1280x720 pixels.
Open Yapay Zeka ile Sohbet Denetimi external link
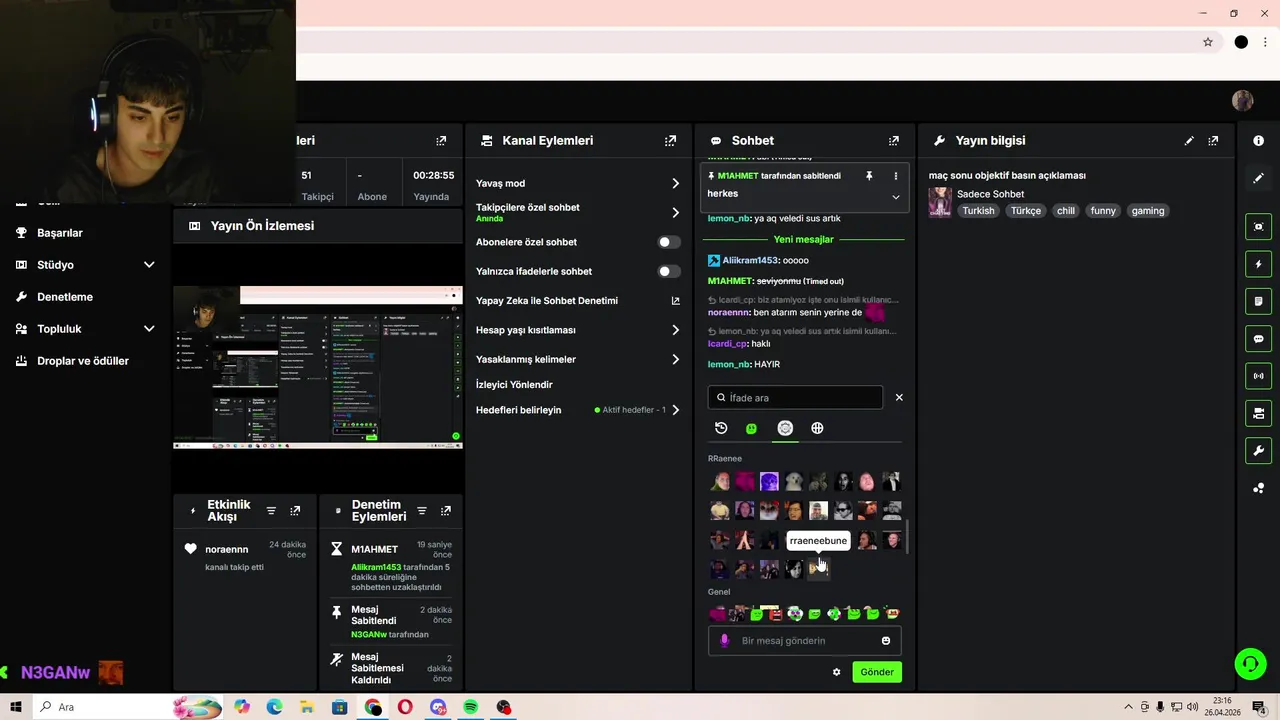coord(676,301)
